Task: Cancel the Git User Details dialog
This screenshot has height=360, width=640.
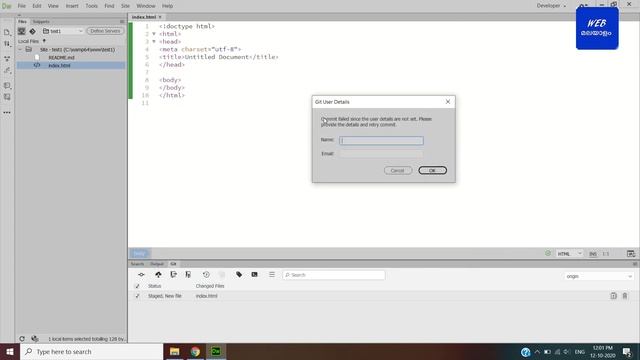Action: (398, 170)
